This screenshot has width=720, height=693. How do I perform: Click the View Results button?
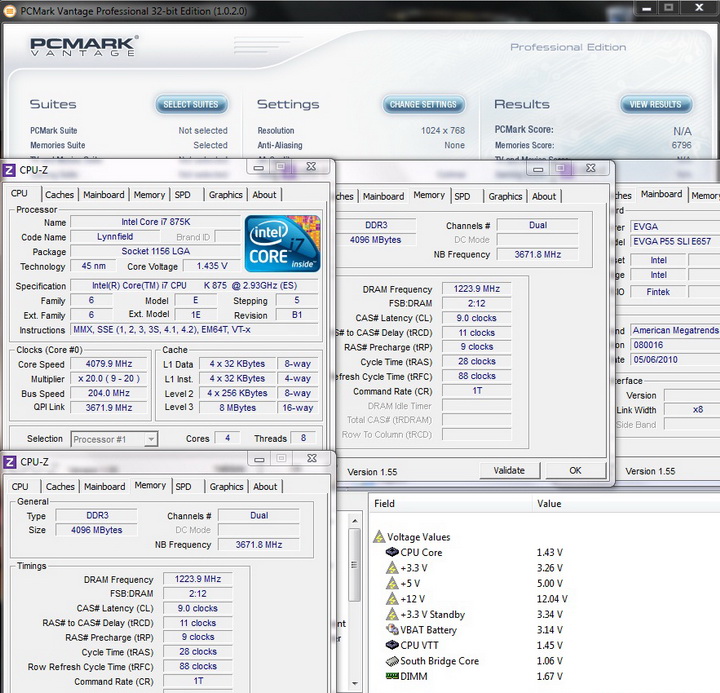(x=656, y=105)
